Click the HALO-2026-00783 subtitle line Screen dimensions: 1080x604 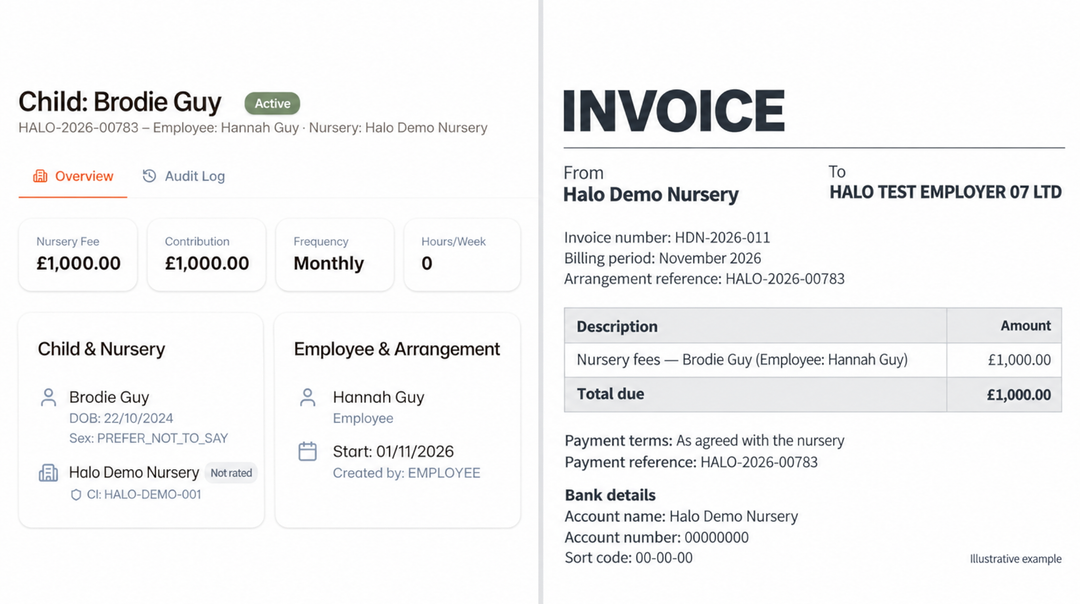pyautogui.click(x=253, y=128)
